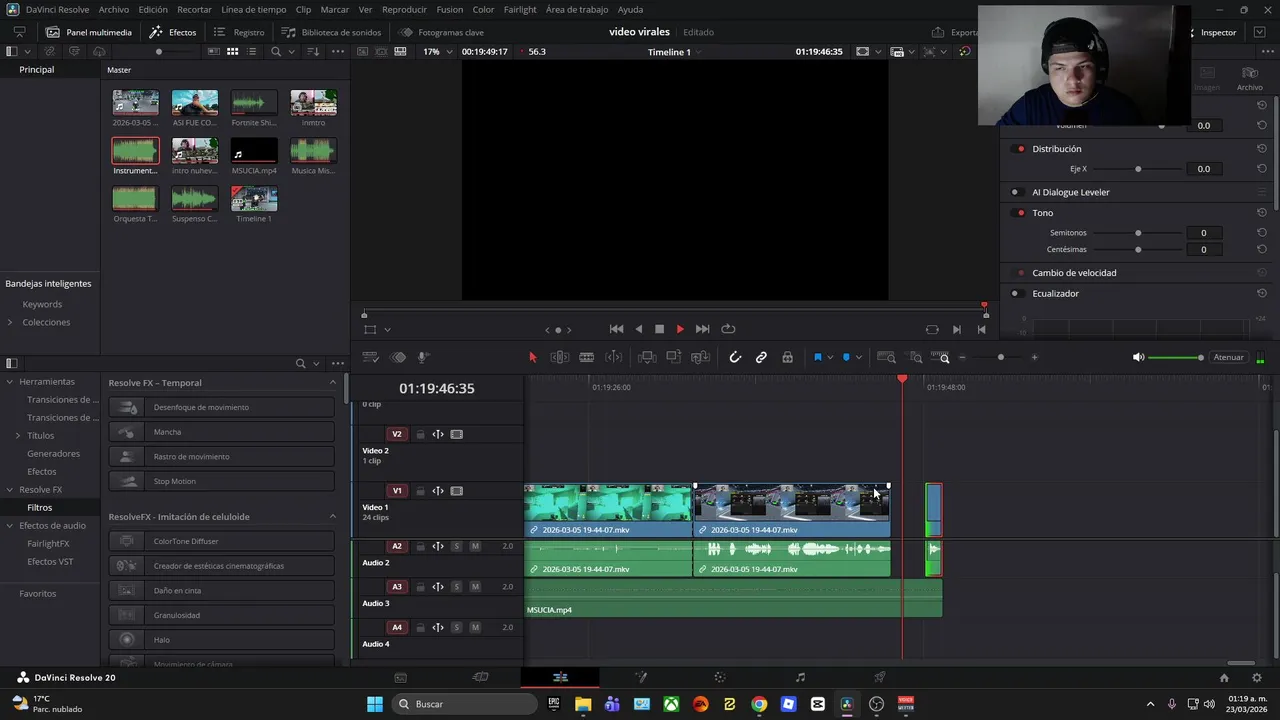
Task: Expand the Colecciones item
Action: [10, 322]
